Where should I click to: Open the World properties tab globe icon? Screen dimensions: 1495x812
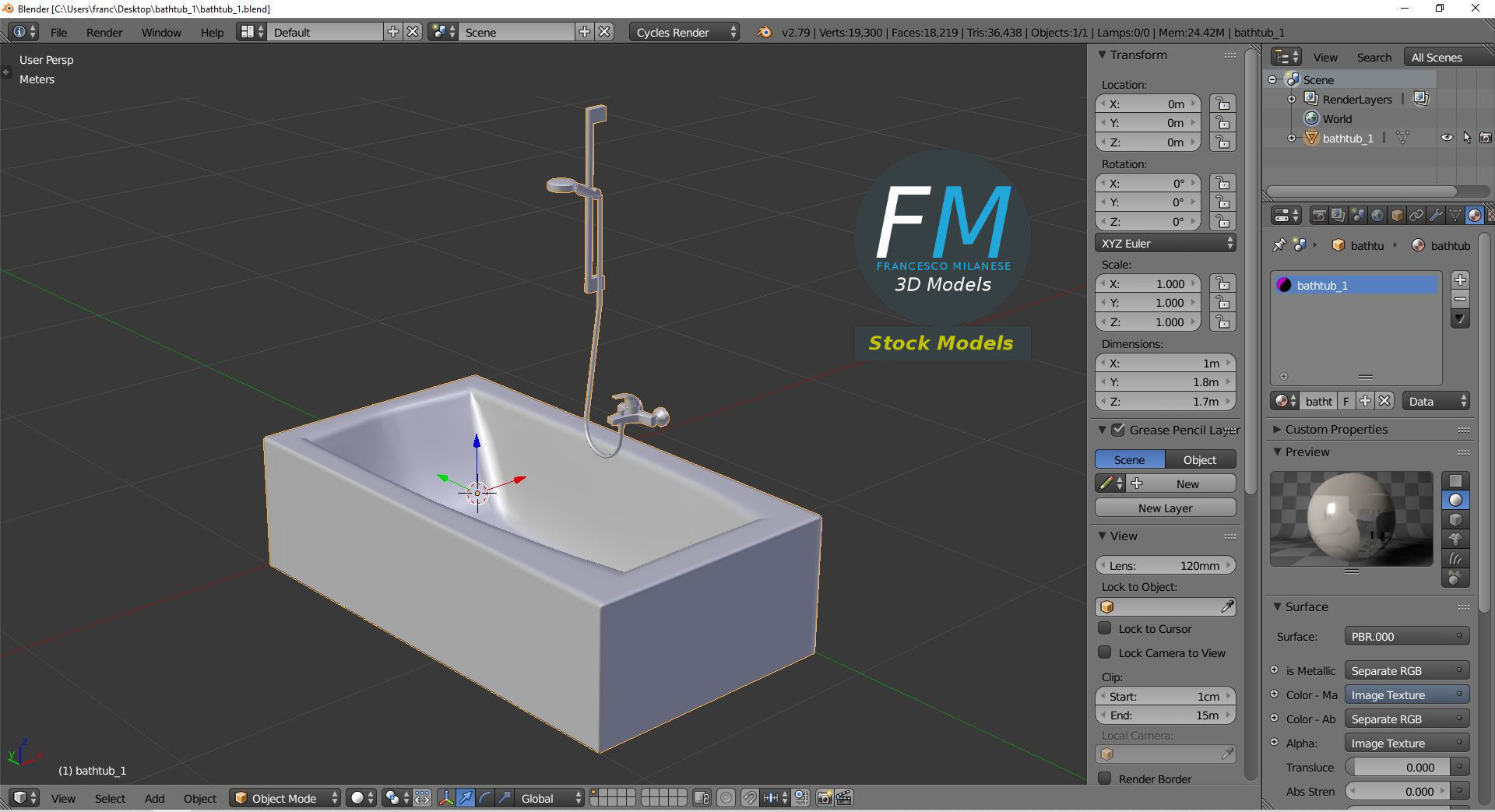[x=1377, y=216]
